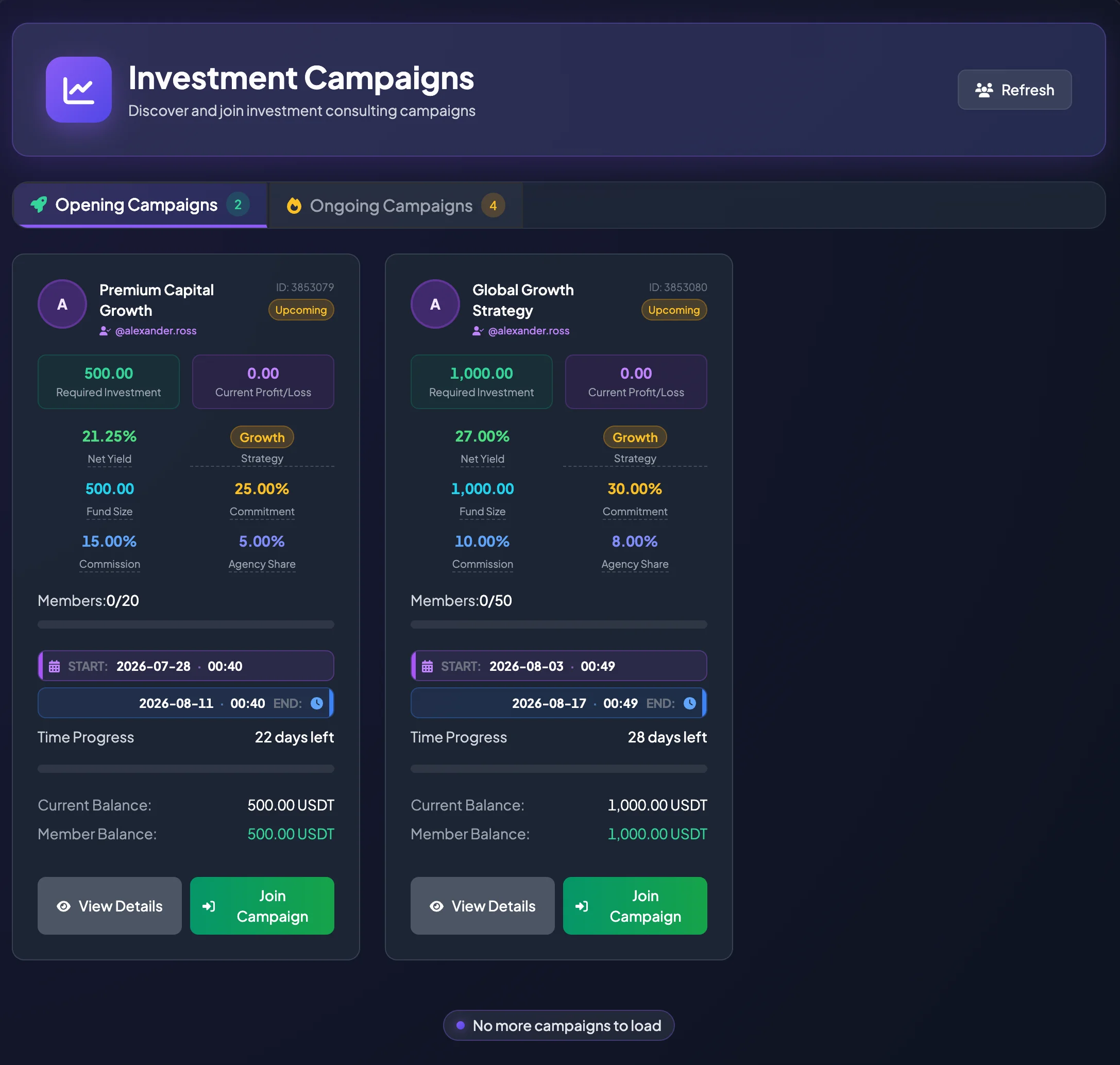Click eye icon in Premium Capital View Details
Viewport: 1120px width, 1065px height.
[63, 906]
